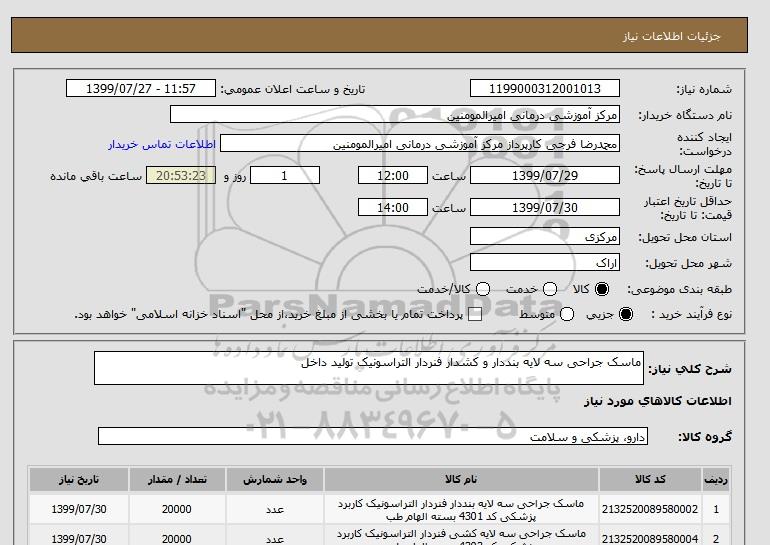Click the remaining time countdown 20:53:23
The height and width of the screenshot is (545, 770).
pos(181,175)
